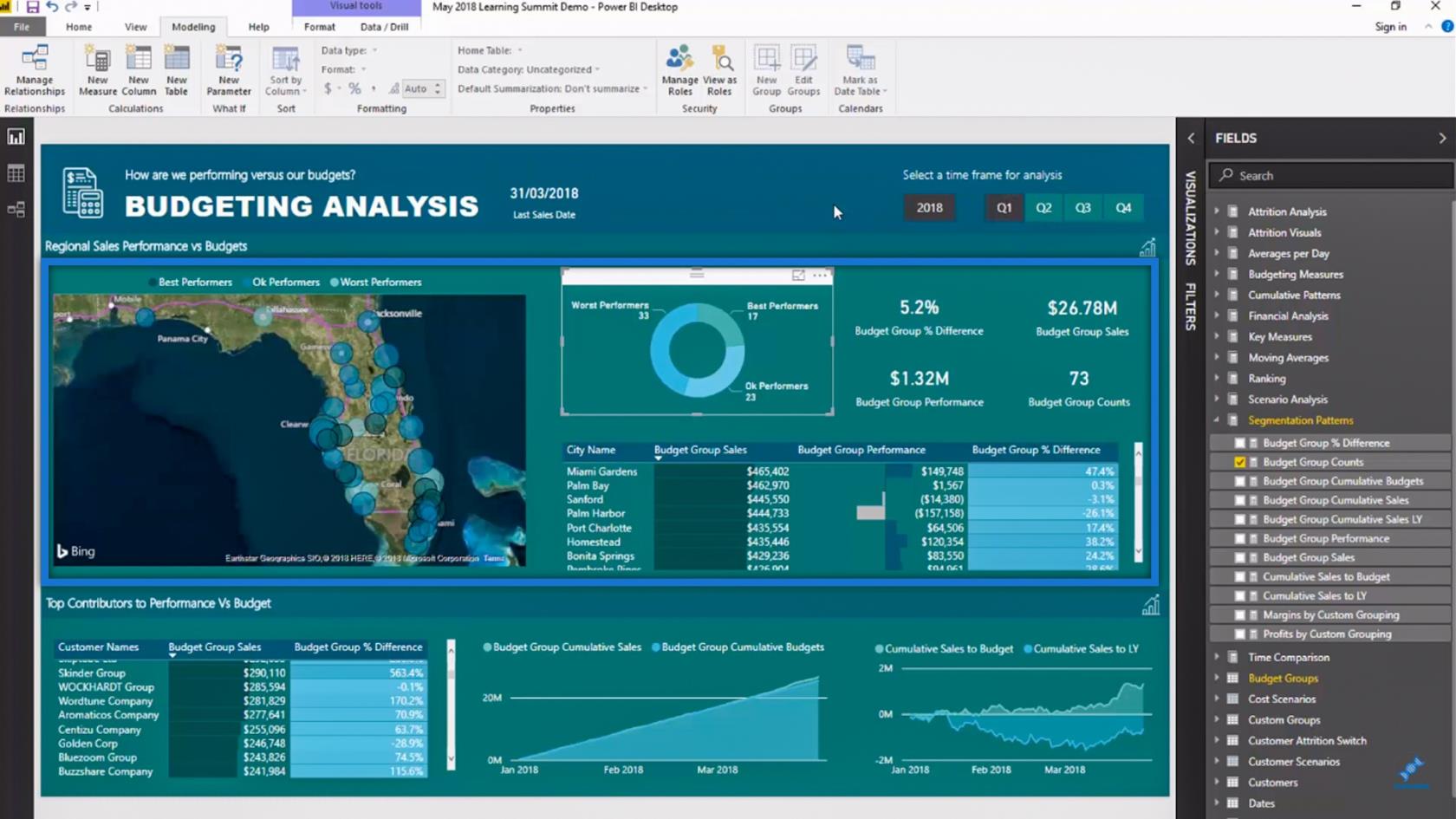Click the currency format dollar icon
Screen dimensions: 1456x819
click(328, 88)
